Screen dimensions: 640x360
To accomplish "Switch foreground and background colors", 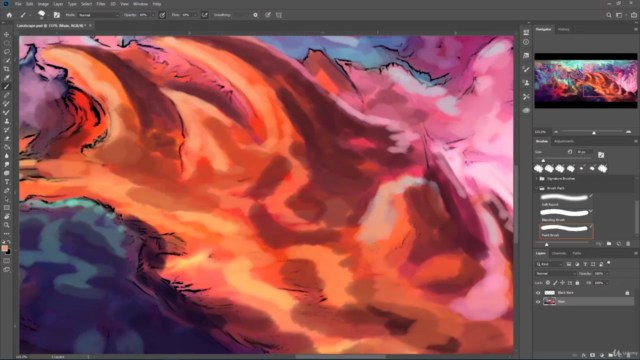I will [x=9, y=242].
